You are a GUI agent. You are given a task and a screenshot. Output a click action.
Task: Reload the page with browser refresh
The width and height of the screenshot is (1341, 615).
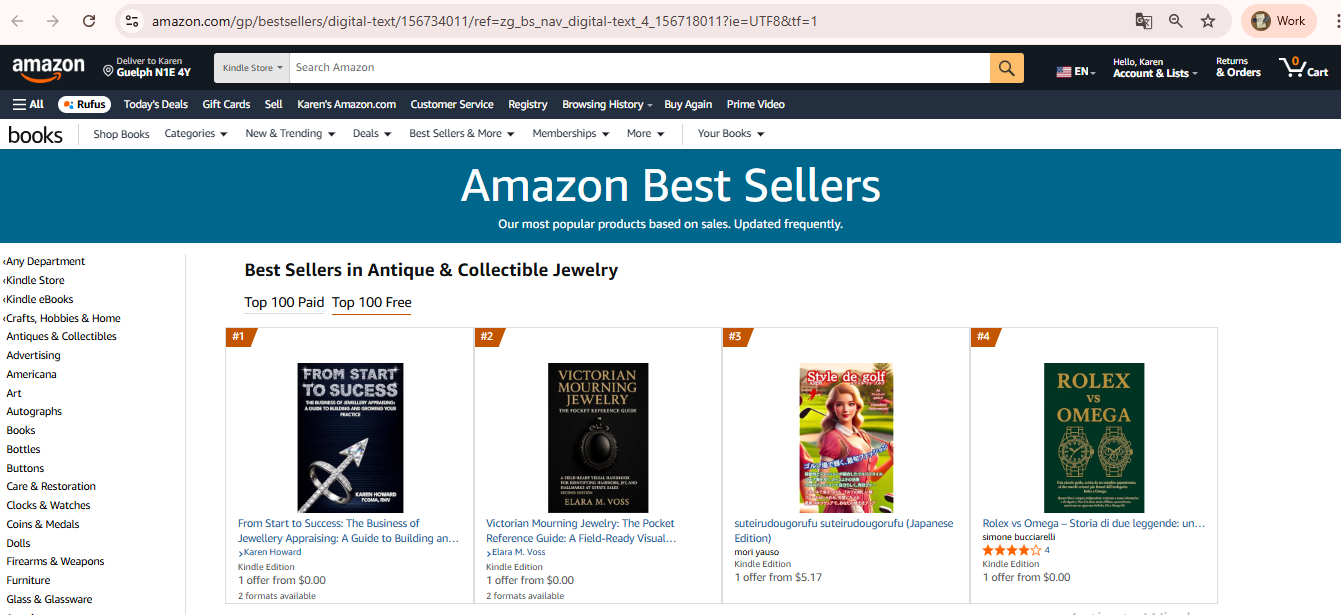[x=89, y=21]
